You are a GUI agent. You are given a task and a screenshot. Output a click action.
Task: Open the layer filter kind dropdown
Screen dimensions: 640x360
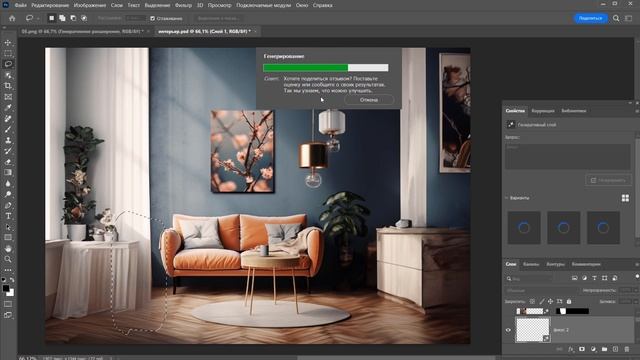[530, 278]
